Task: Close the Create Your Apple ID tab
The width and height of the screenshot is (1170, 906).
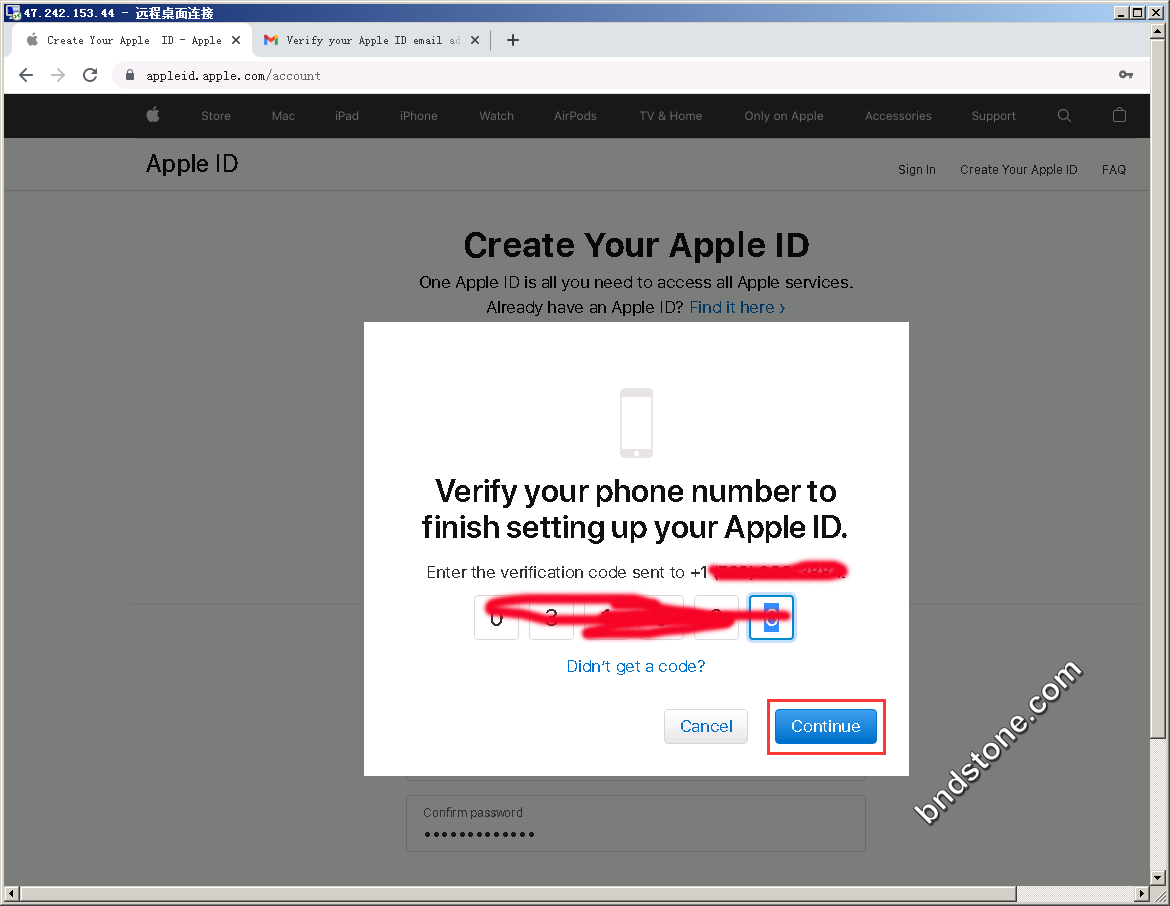Action: pyautogui.click(x=236, y=40)
